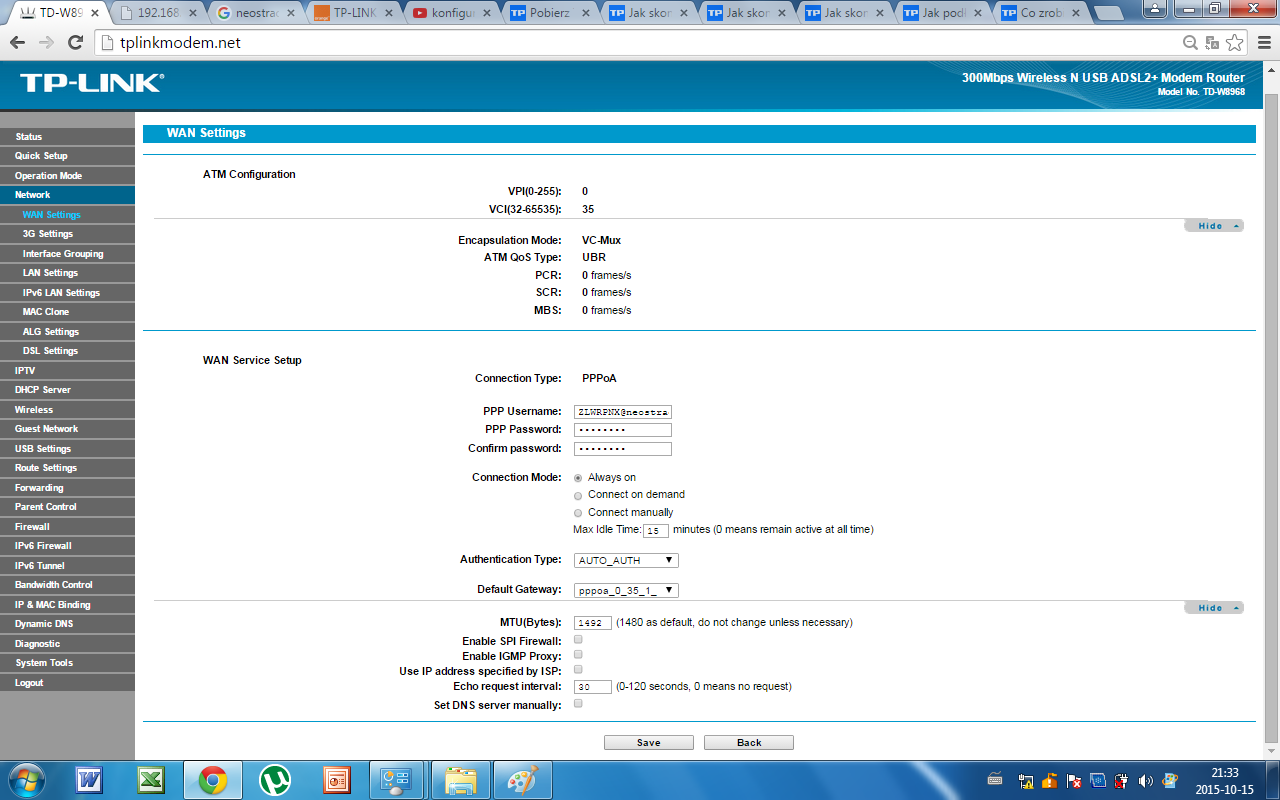This screenshot has height=800, width=1280.
Task: Tick Set DNS server manually checkbox
Action: point(578,704)
